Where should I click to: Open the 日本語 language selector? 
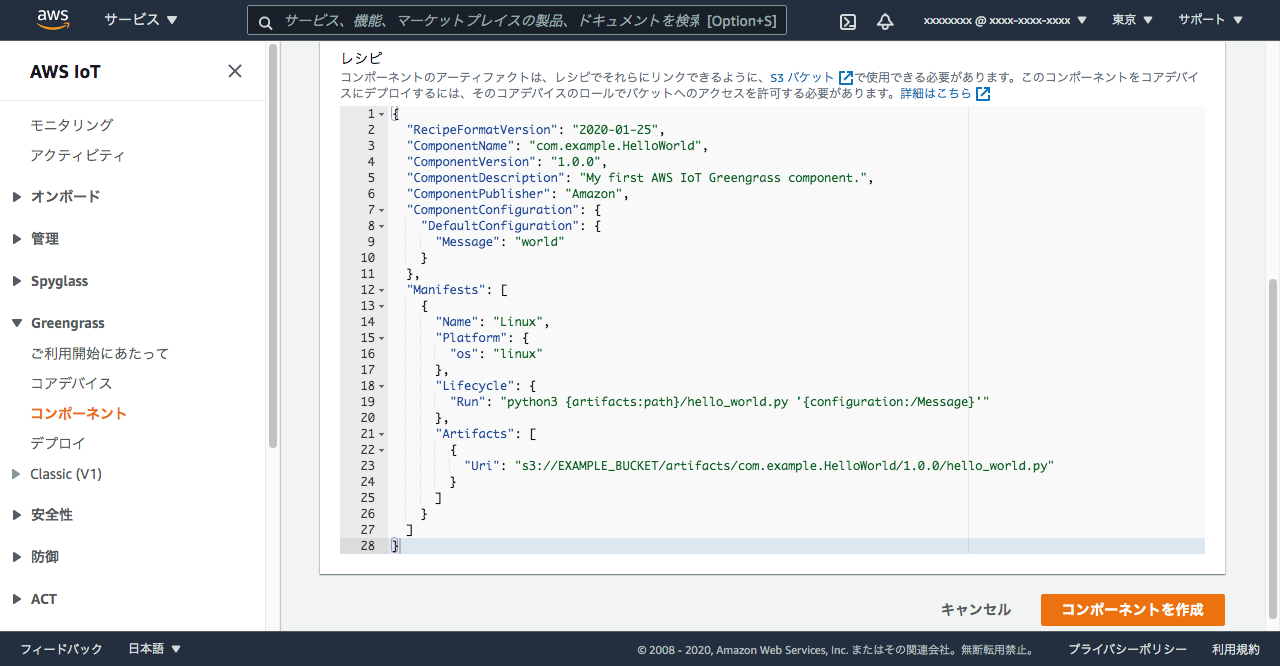click(155, 649)
